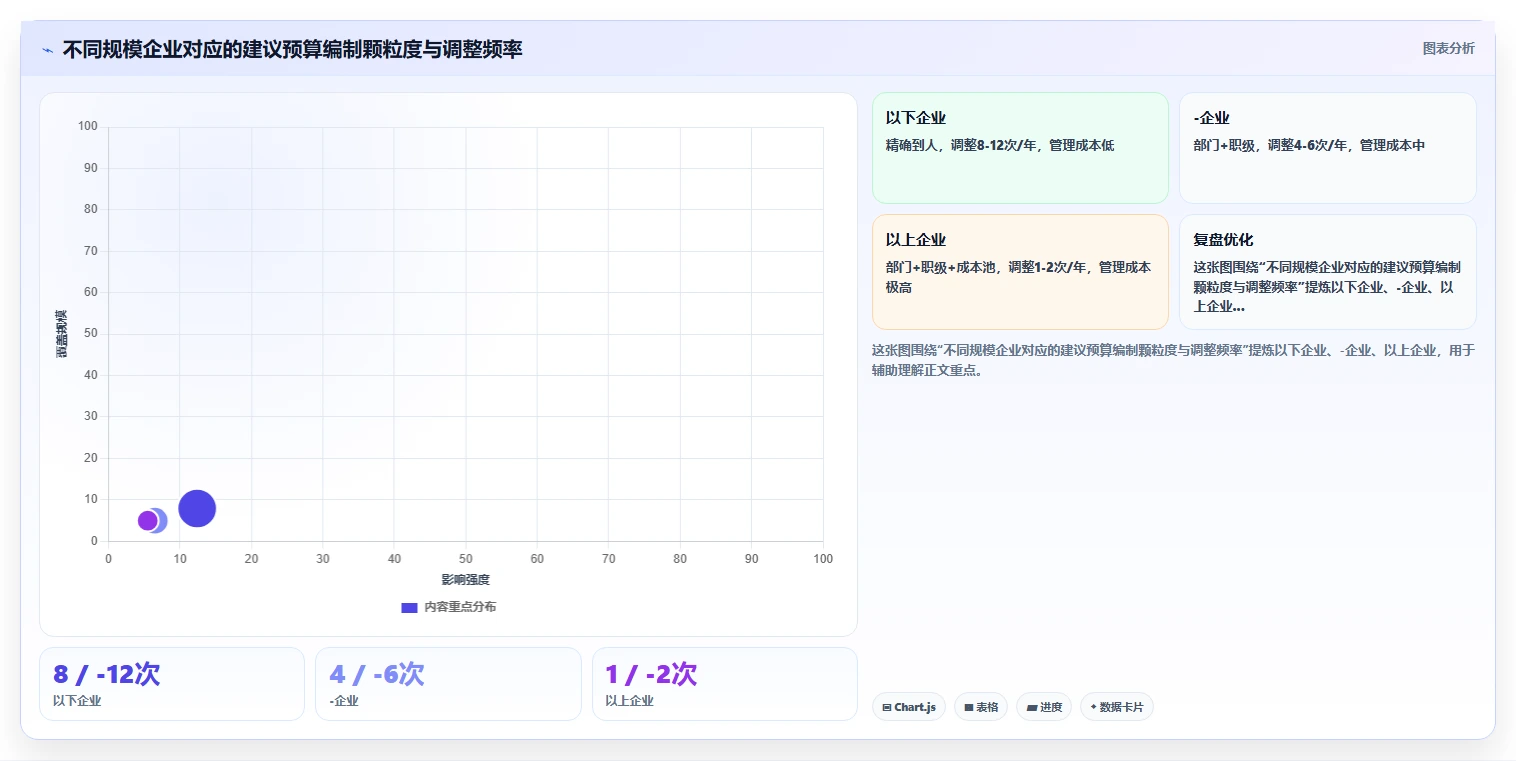Click the 1 / -2次 stat card
The height and width of the screenshot is (761, 1516).
click(725, 684)
